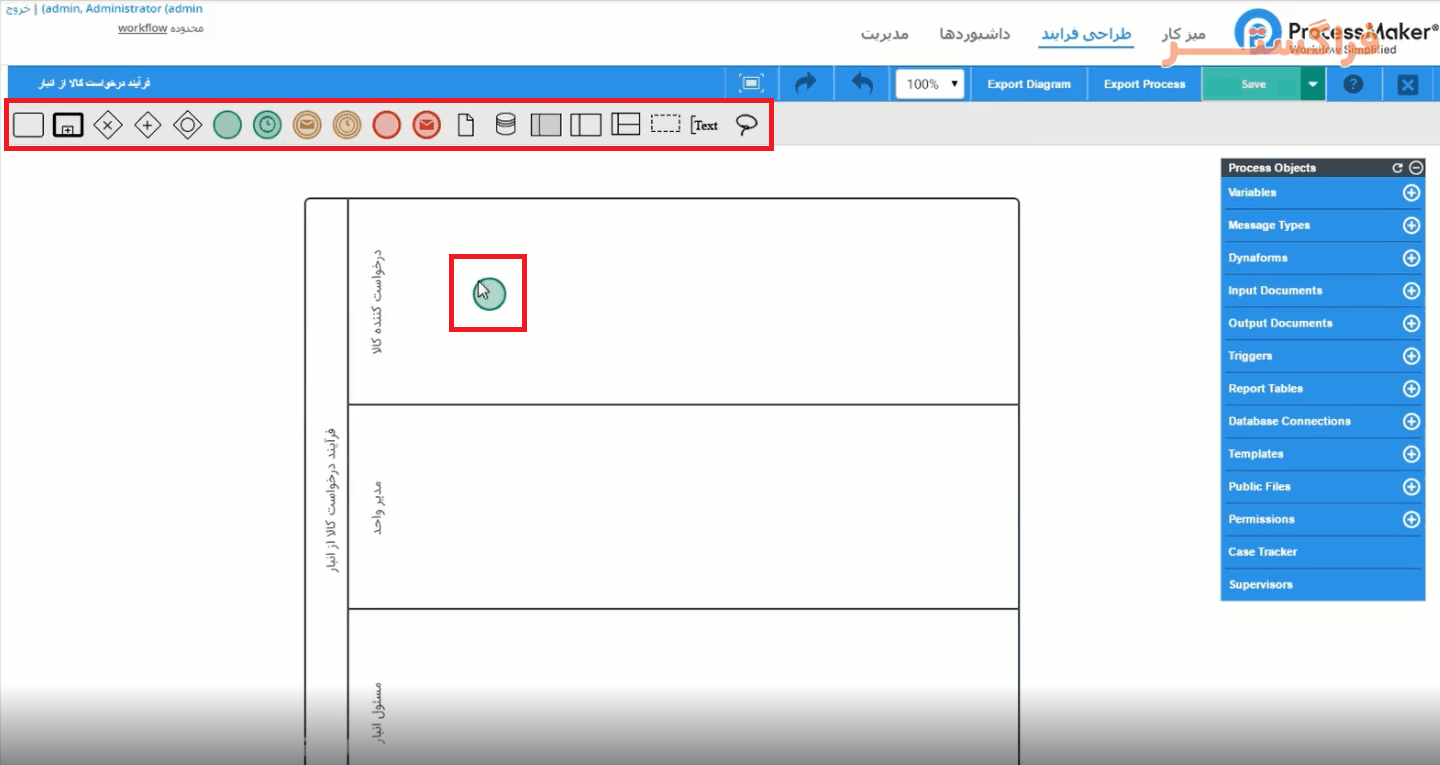Select the green Start Event tool
1440x765 pixels.
227,124
